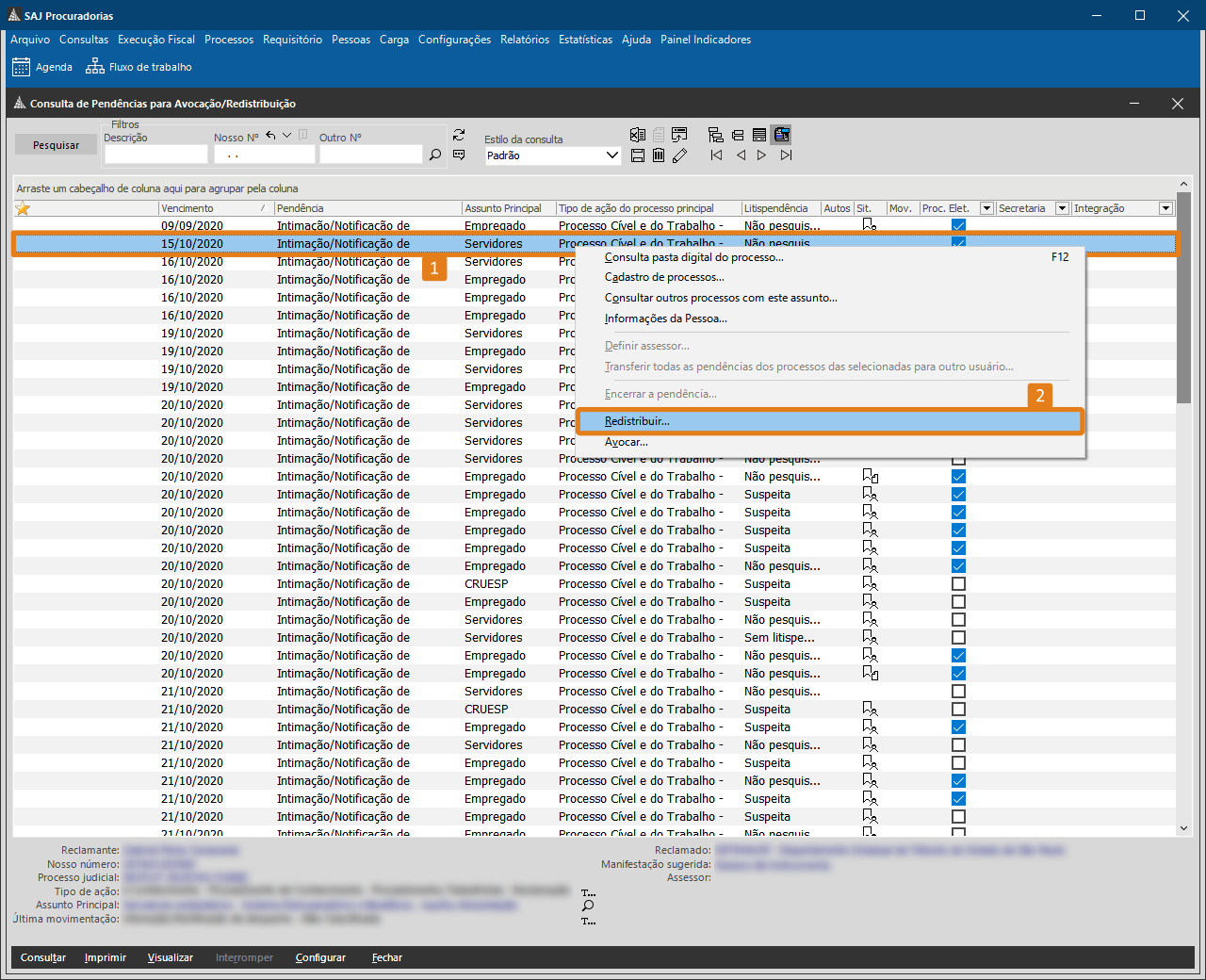
Task: Expand the Proc. Elet. column filter arrow
Action: coord(986,208)
